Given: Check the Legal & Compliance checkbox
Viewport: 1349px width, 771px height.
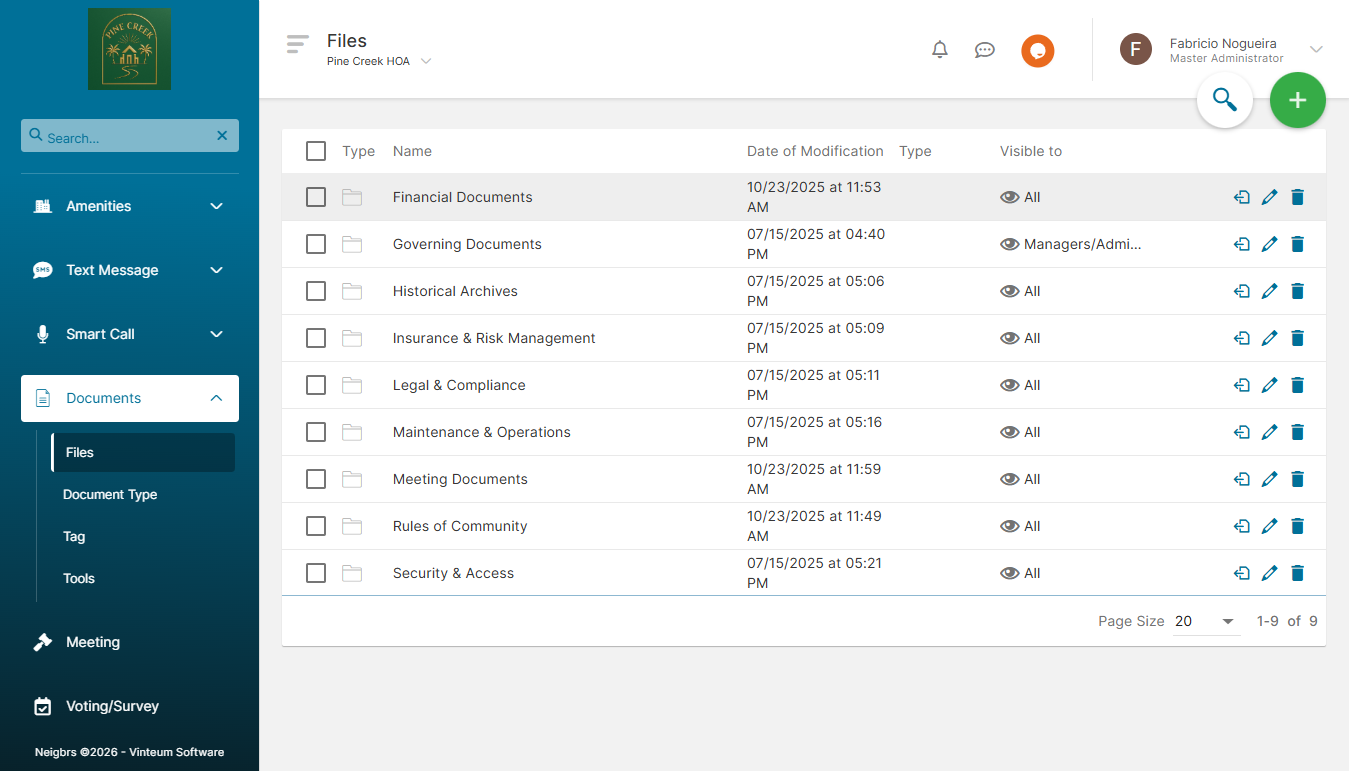Looking at the screenshot, I should pyautogui.click(x=316, y=385).
